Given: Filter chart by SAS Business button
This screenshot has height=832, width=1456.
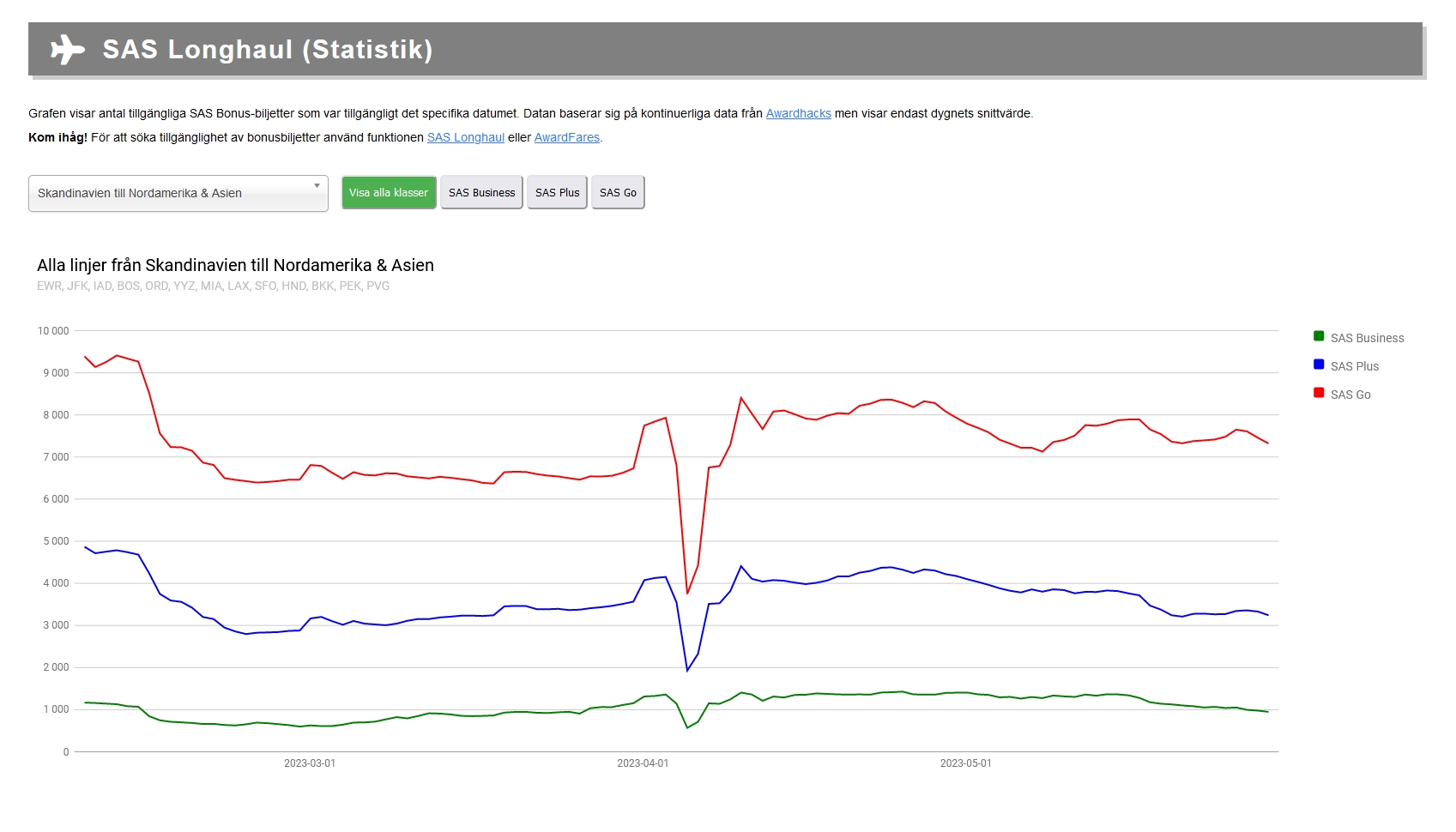Looking at the screenshot, I should [481, 193].
